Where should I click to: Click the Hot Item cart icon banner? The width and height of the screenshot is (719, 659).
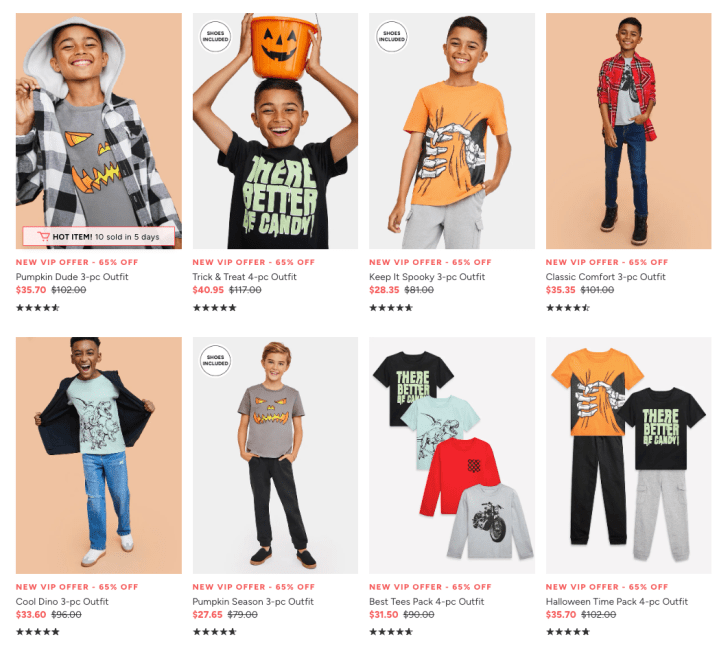click(x=99, y=237)
